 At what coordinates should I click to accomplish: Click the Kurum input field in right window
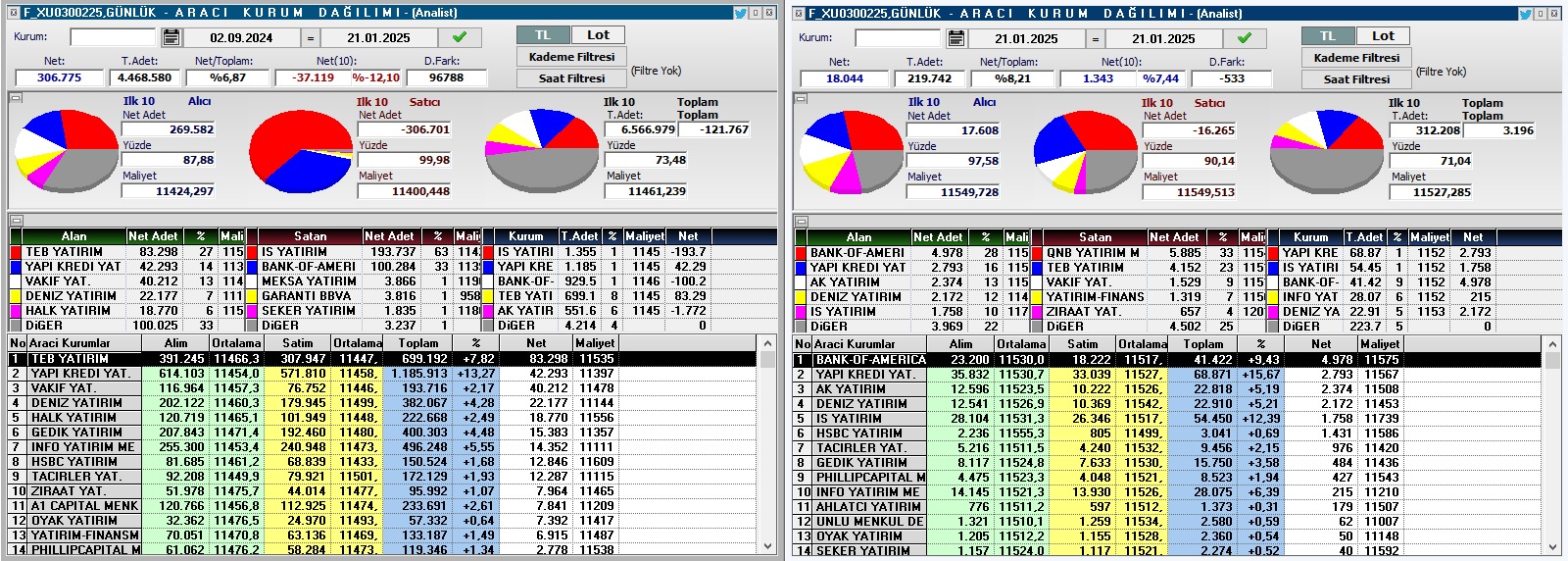click(898, 38)
